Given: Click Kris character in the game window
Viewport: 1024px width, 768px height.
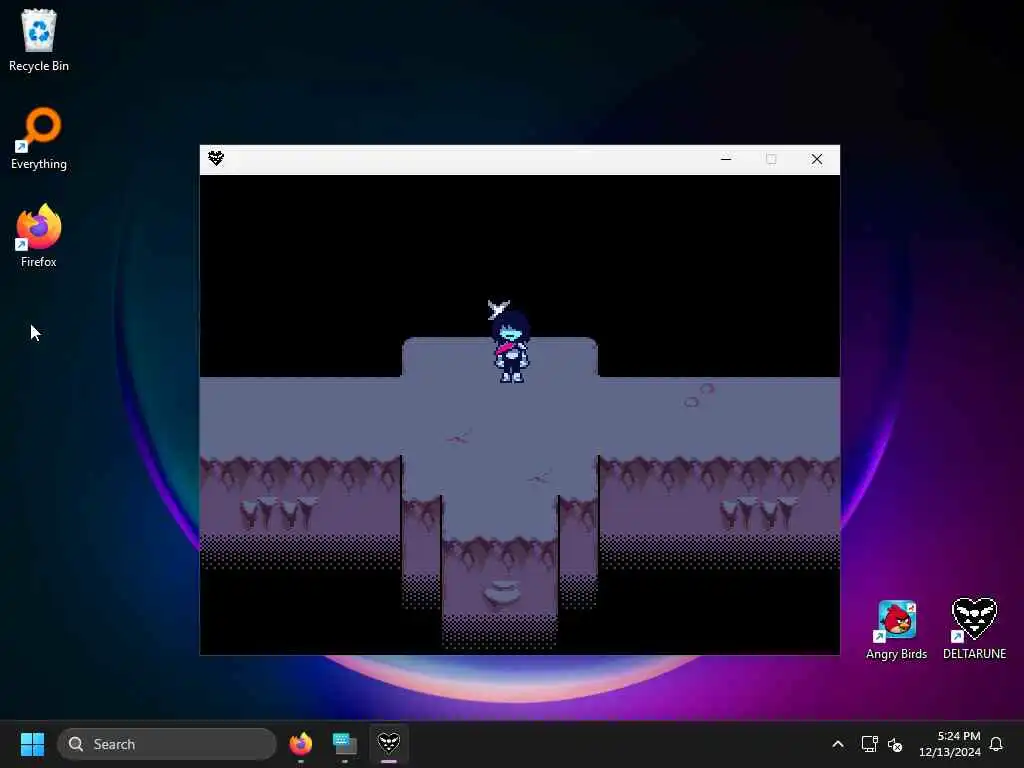Looking at the screenshot, I should tap(511, 345).
